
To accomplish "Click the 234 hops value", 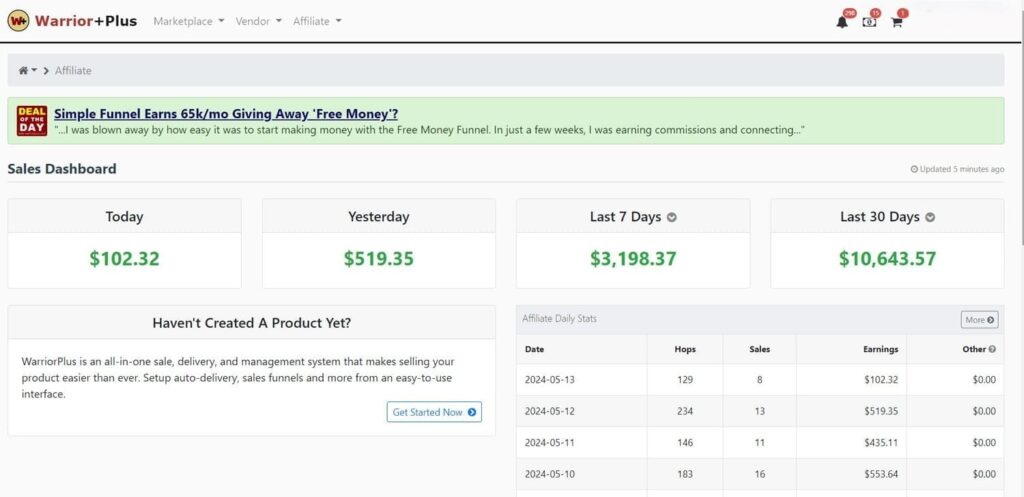I will coord(685,411).
